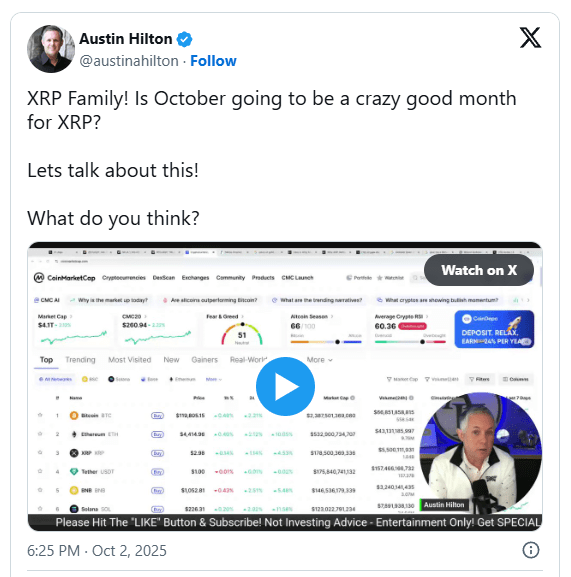Click the blue verified badge
The width and height of the screenshot is (571, 577).
(x=184, y=39)
